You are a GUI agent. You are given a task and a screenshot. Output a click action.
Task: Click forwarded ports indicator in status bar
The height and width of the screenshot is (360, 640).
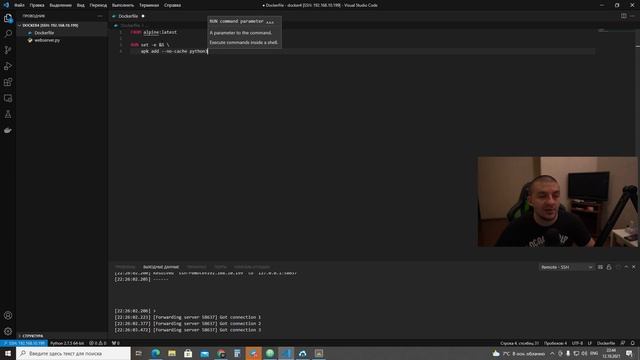[x=116, y=343]
